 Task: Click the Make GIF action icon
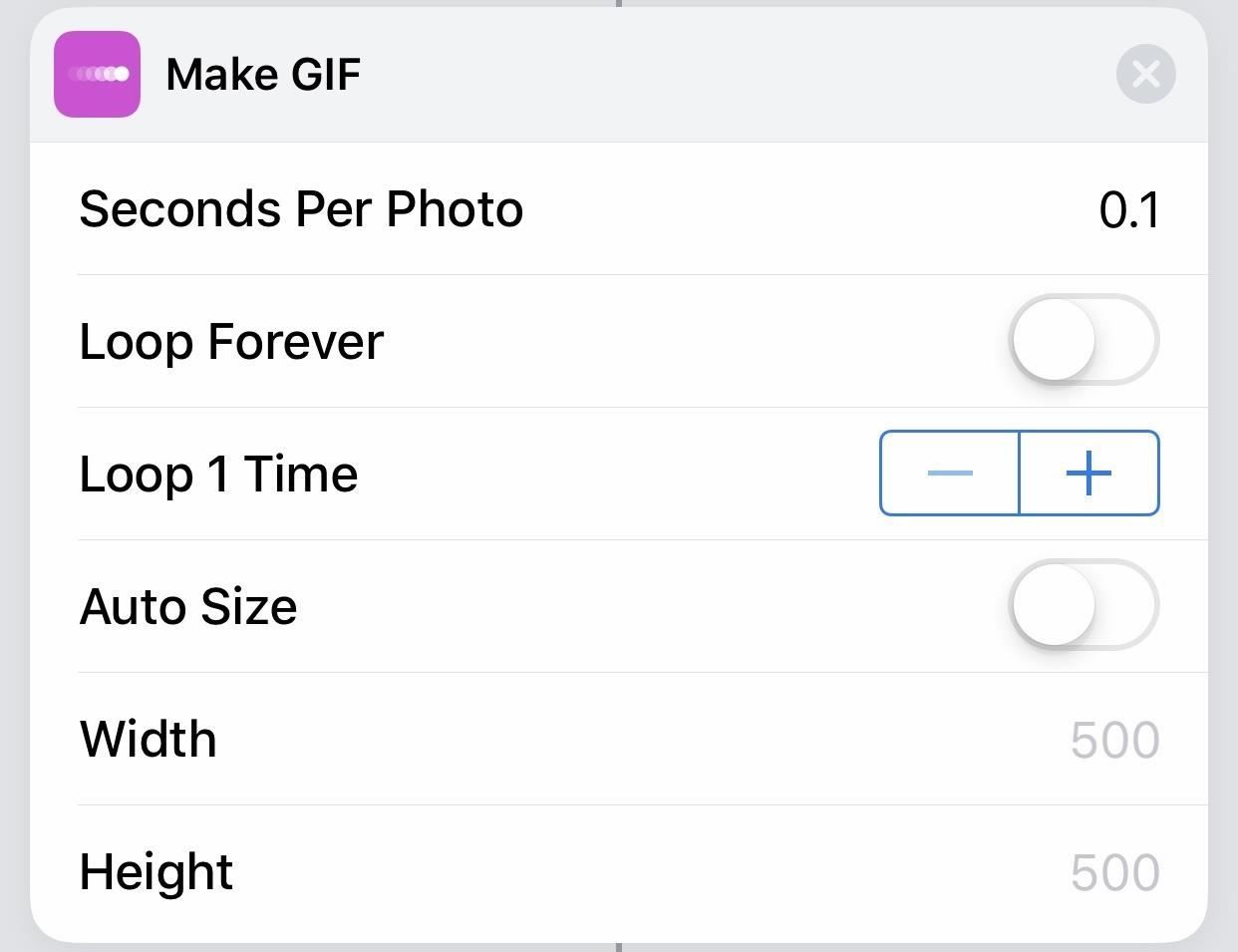(97, 73)
